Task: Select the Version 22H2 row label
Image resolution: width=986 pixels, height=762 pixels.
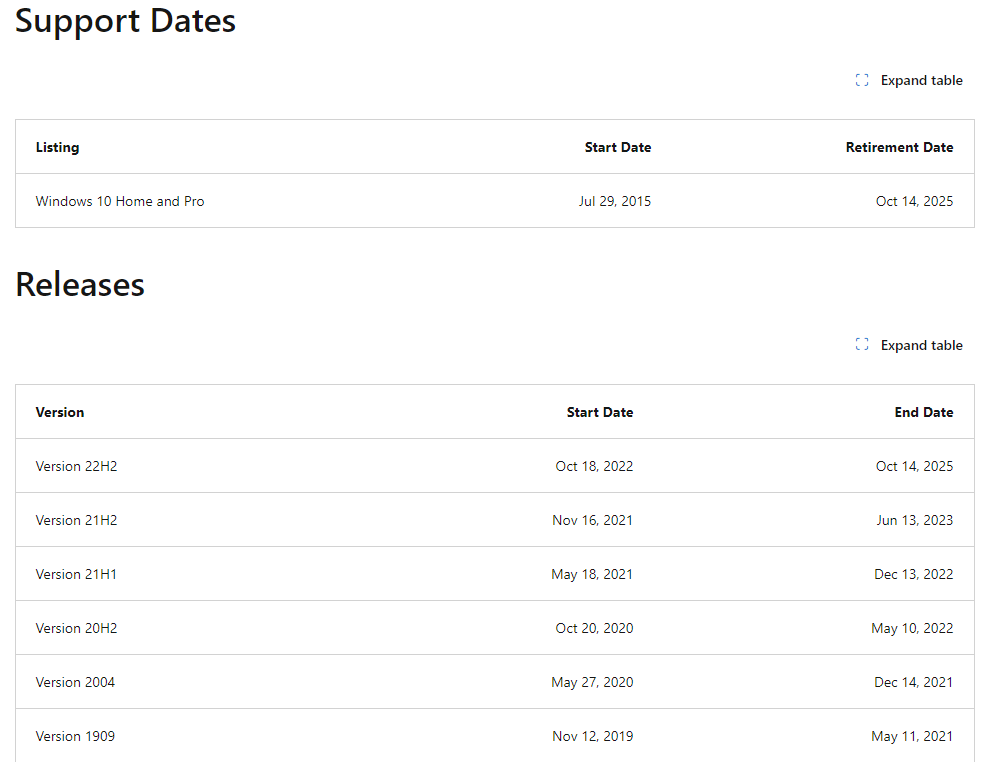Action: [76, 466]
